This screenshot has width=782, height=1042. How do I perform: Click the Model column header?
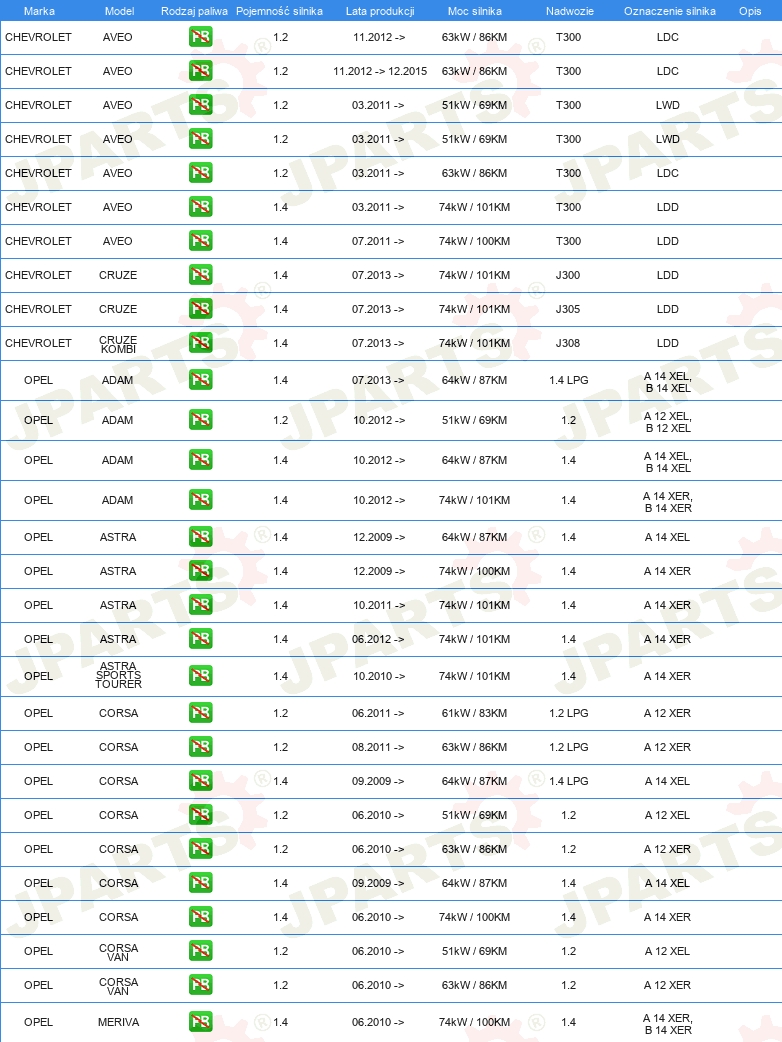tap(120, 11)
